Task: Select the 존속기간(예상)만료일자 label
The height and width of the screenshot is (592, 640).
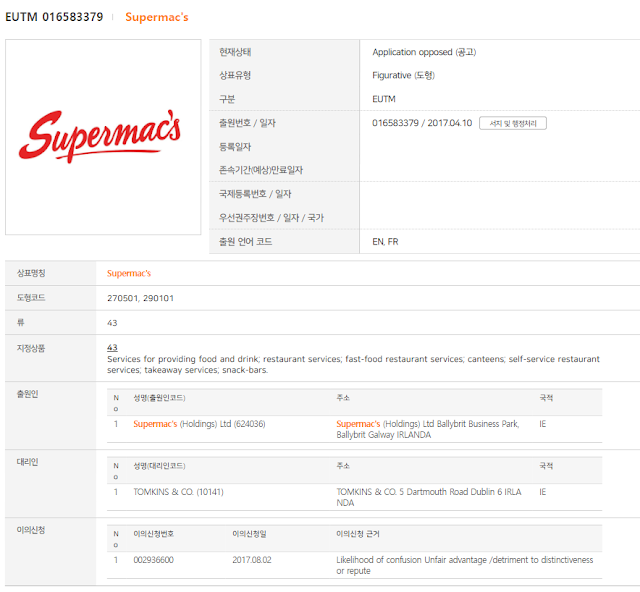Action: (261, 170)
